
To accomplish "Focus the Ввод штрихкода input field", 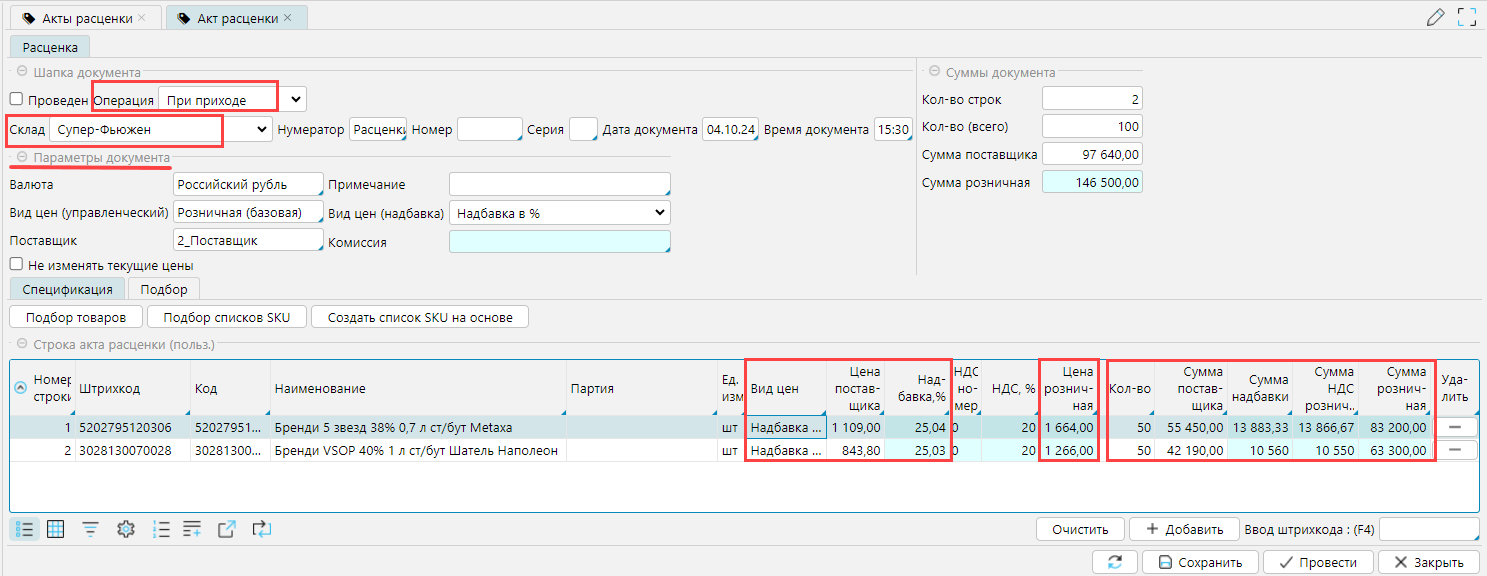I will click(x=1428, y=529).
